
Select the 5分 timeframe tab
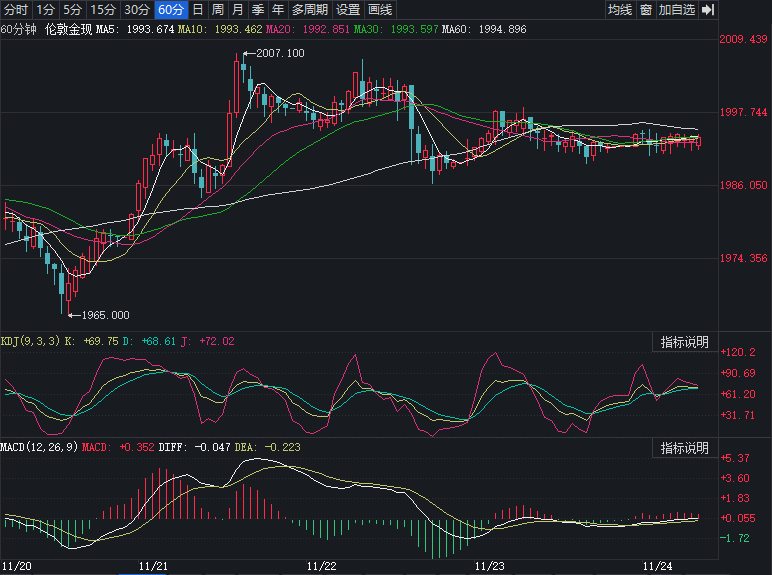coord(72,10)
